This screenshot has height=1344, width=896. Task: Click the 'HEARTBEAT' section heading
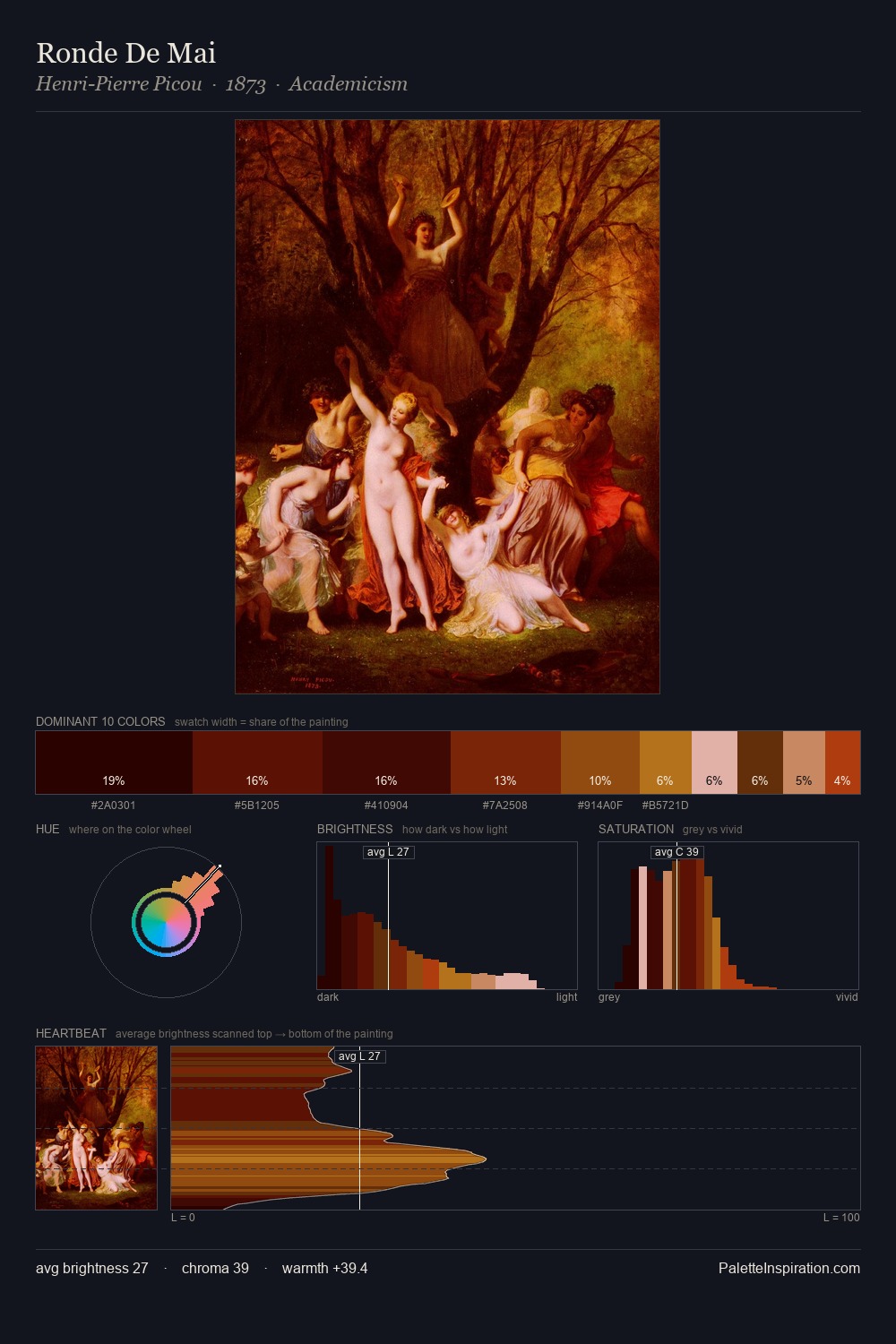click(x=71, y=1033)
